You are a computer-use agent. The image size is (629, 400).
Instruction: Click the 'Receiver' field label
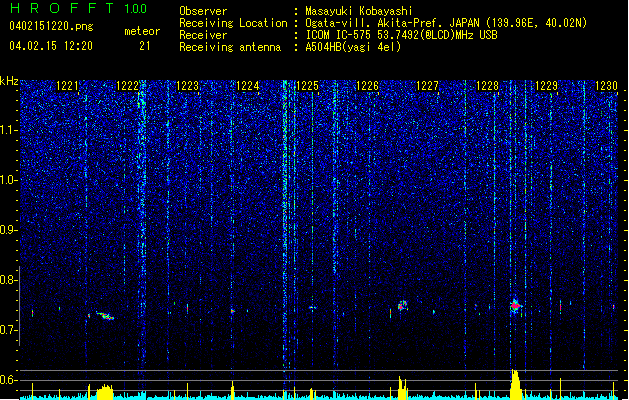pyautogui.click(x=203, y=35)
